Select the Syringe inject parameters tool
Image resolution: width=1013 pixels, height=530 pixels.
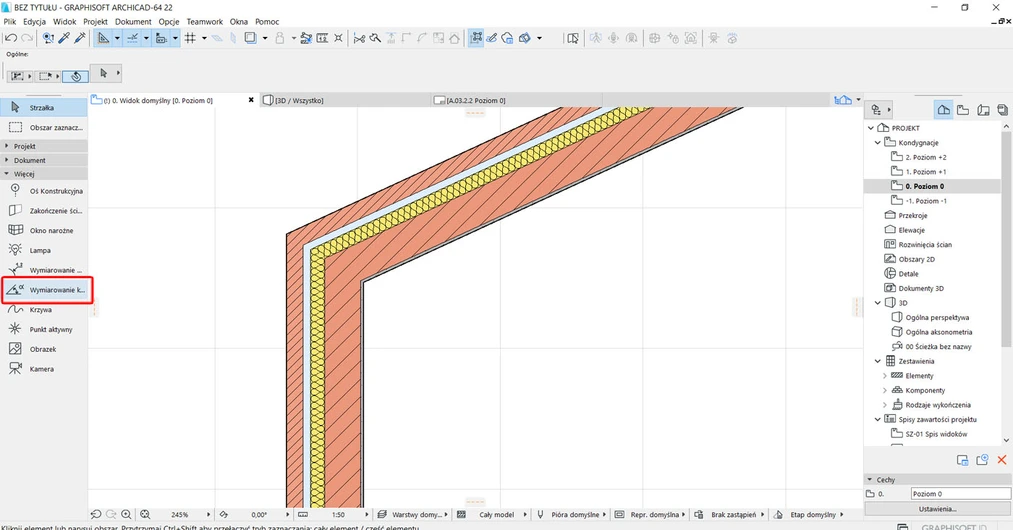coord(79,38)
